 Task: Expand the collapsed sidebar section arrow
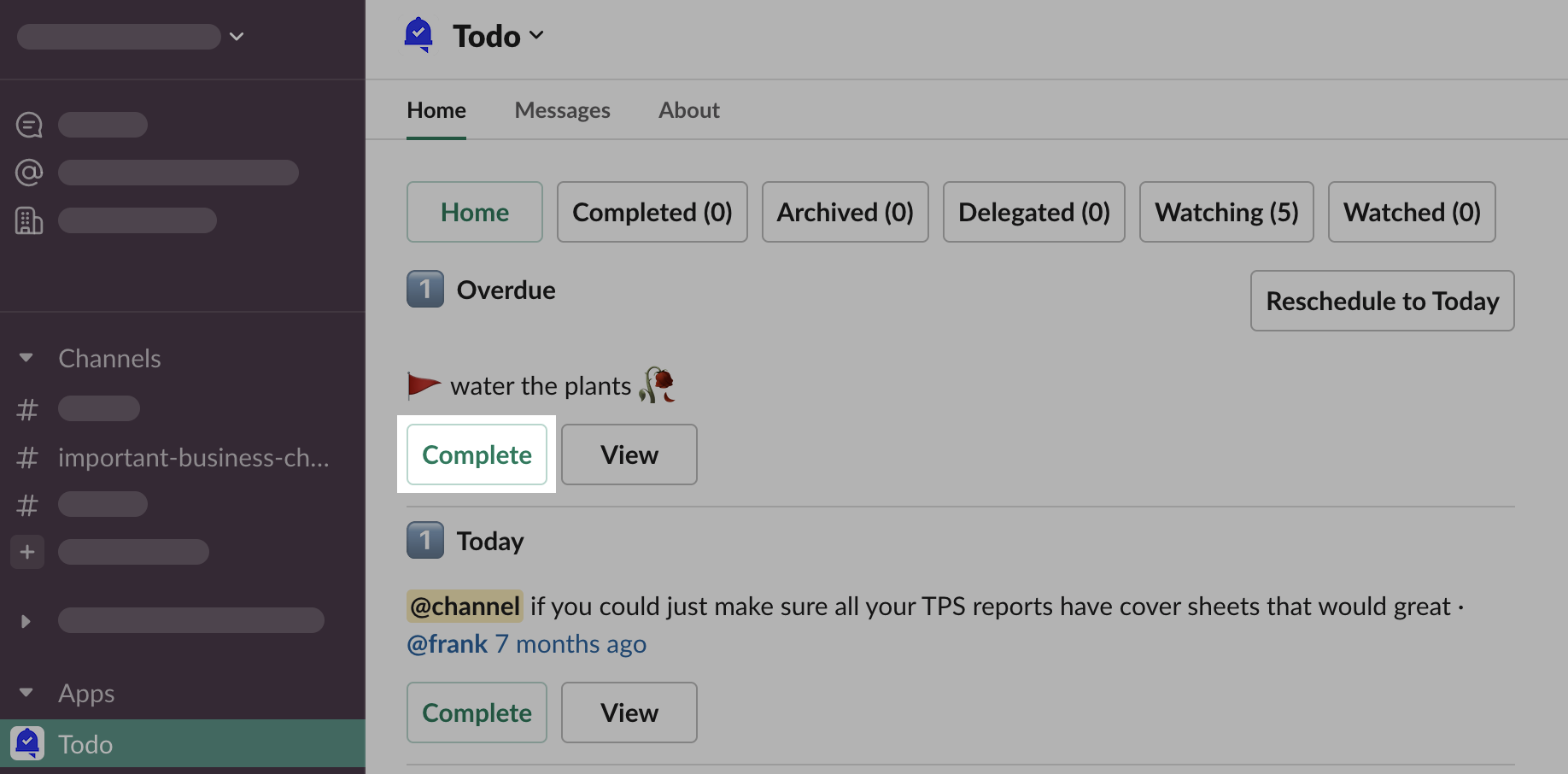pos(26,621)
